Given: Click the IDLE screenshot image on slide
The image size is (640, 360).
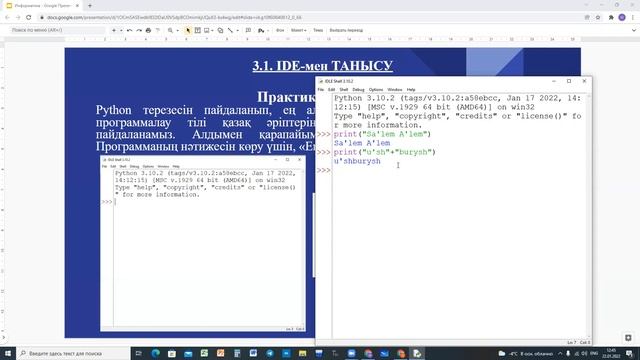Looking at the screenshot, I should [x=203, y=244].
